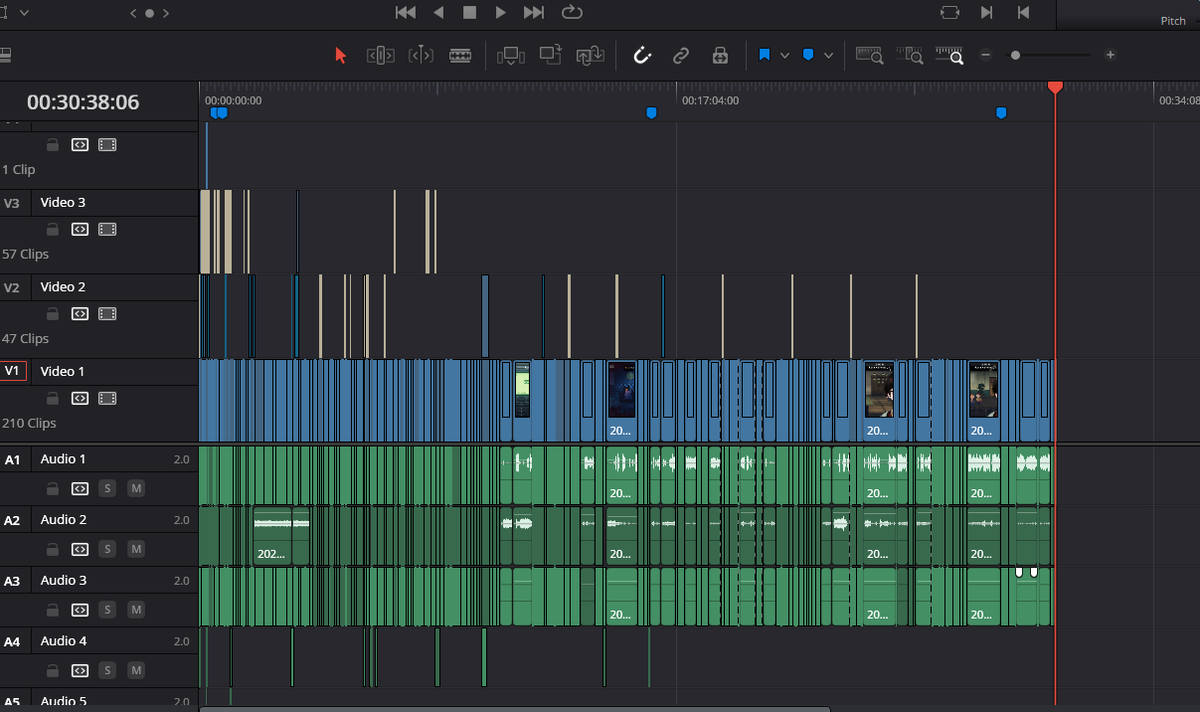The image size is (1200, 712).
Task: Click the Overwrite Clip icon
Action: point(550,55)
